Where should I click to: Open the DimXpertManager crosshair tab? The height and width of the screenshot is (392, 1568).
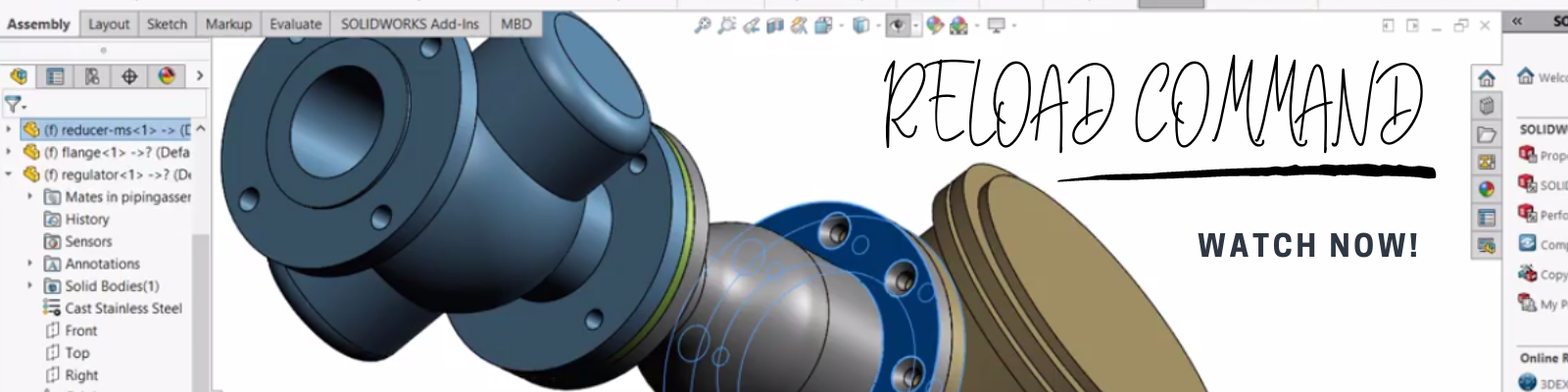pos(129,75)
